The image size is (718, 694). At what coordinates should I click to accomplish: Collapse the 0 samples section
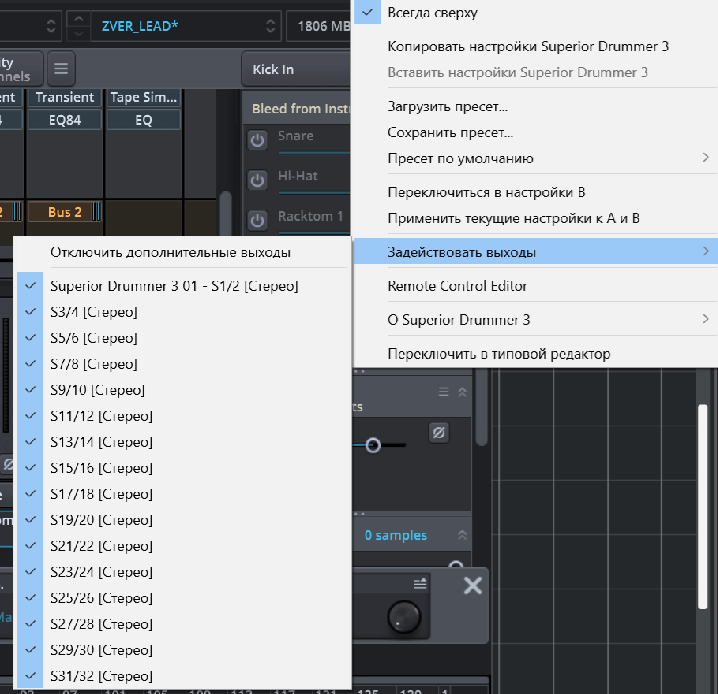[462, 535]
